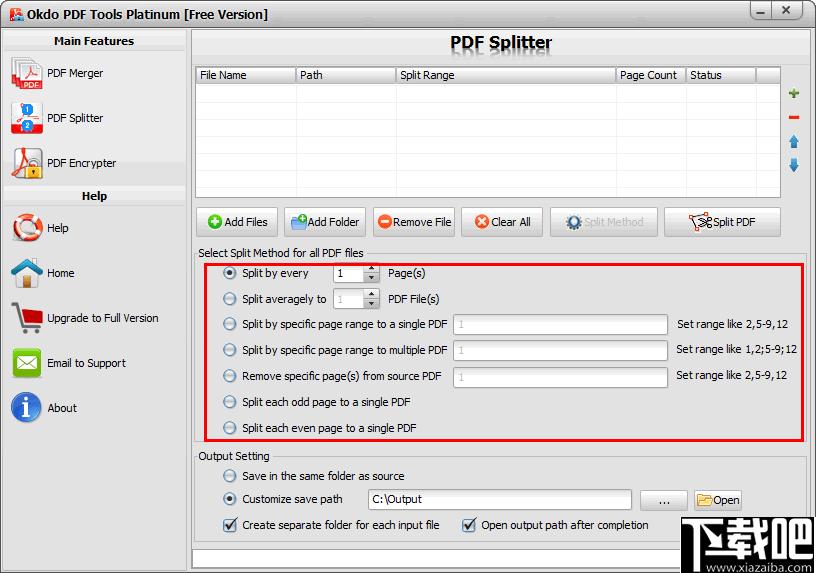This screenshot has height=573, width=816.
Task: Open the Help lifebuoy icon
Action: pos(27,228)
